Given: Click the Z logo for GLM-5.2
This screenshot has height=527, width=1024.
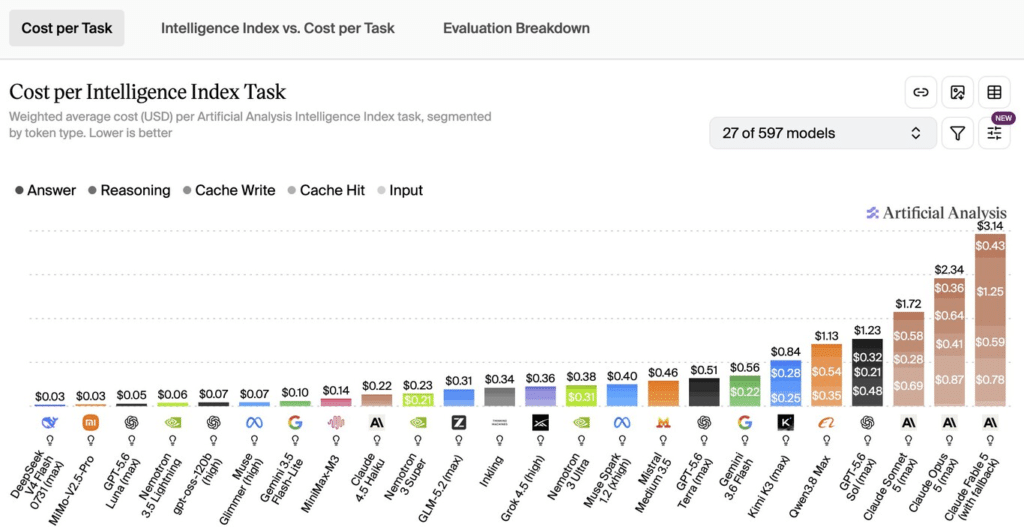Looking at the screenshot, I should click(458, 423).
